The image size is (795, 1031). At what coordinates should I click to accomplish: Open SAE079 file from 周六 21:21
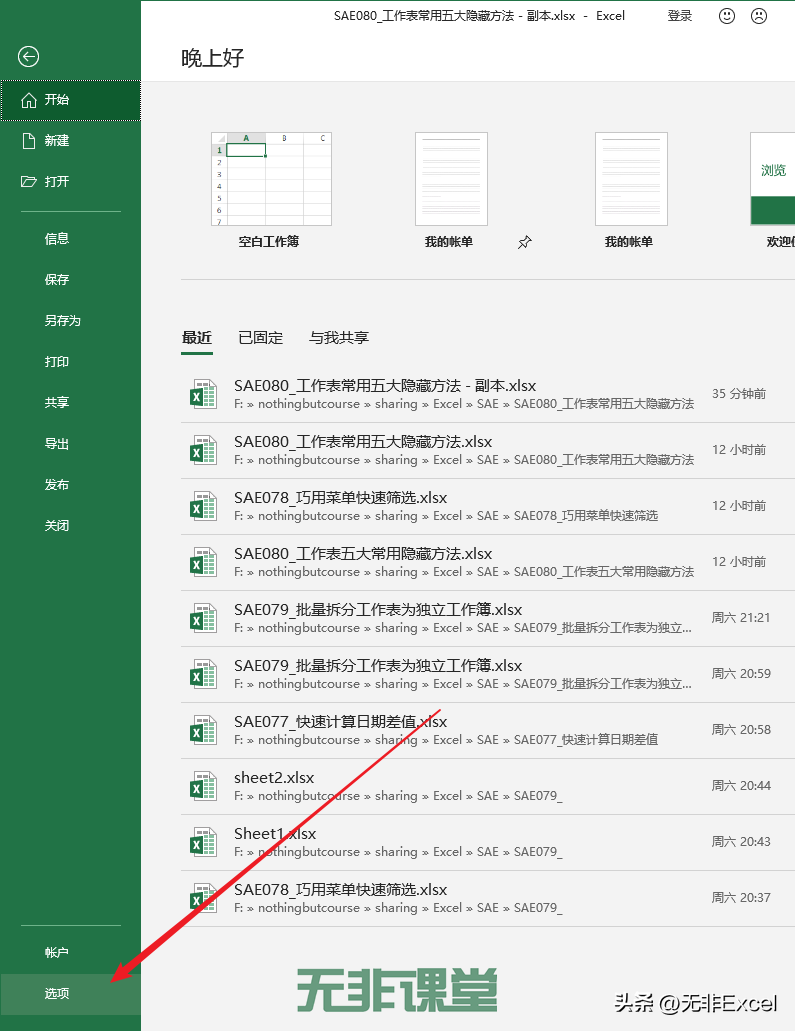488,618
